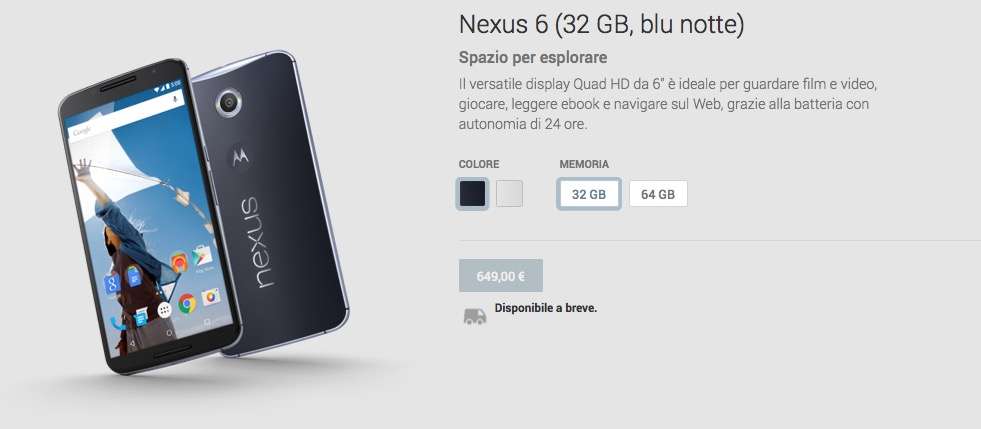This screenshot has width=981, height=429.
Task: Tap the Google+ icon on phone screen
Action: tap(113, 284)
